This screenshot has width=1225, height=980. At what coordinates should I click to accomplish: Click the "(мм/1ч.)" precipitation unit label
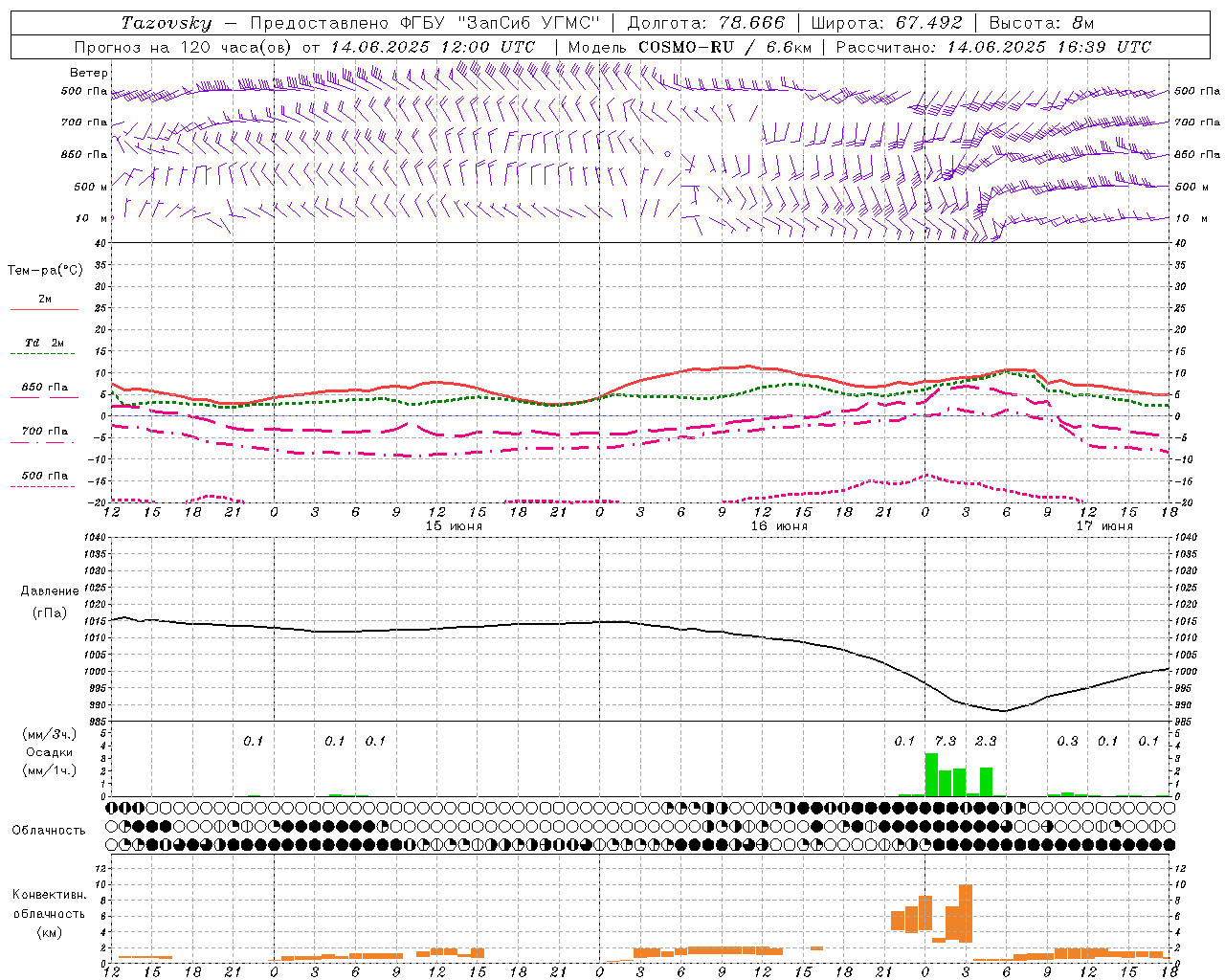point(49,770)
